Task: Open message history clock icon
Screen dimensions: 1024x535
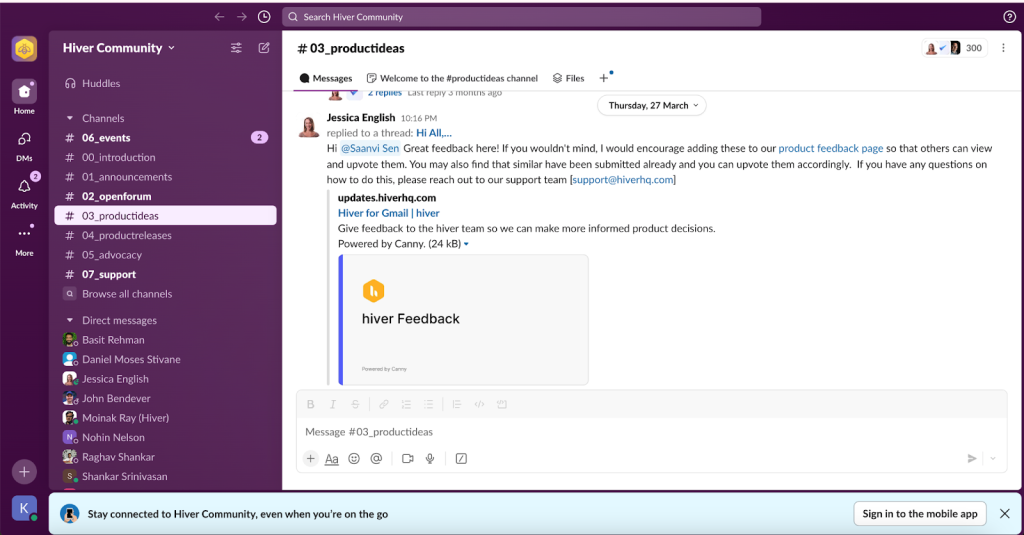Action: [x=264, y=16]
